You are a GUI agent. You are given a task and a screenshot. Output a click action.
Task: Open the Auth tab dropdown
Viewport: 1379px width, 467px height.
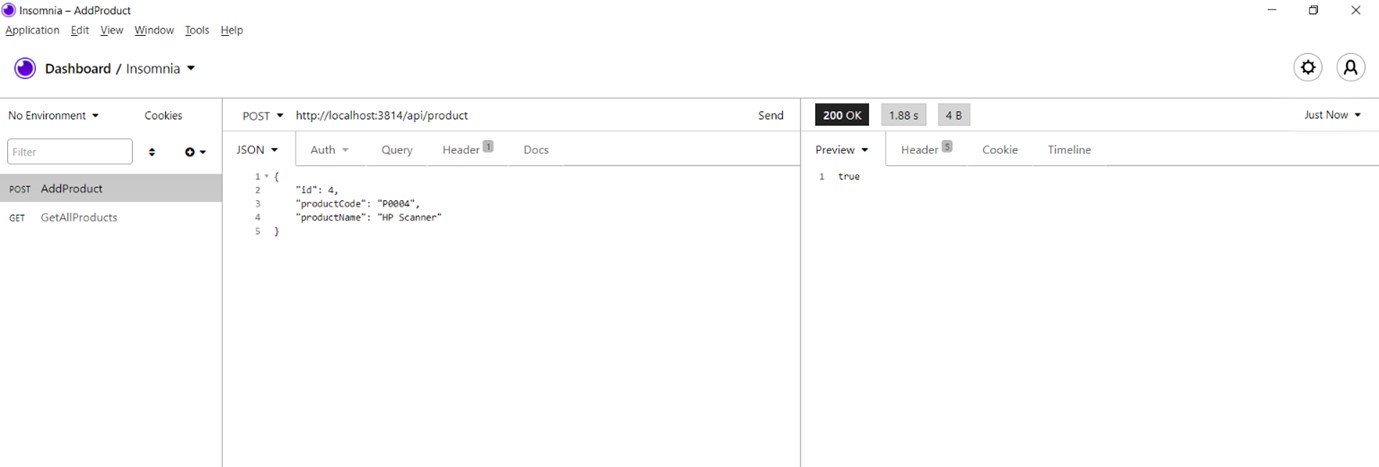329,150
